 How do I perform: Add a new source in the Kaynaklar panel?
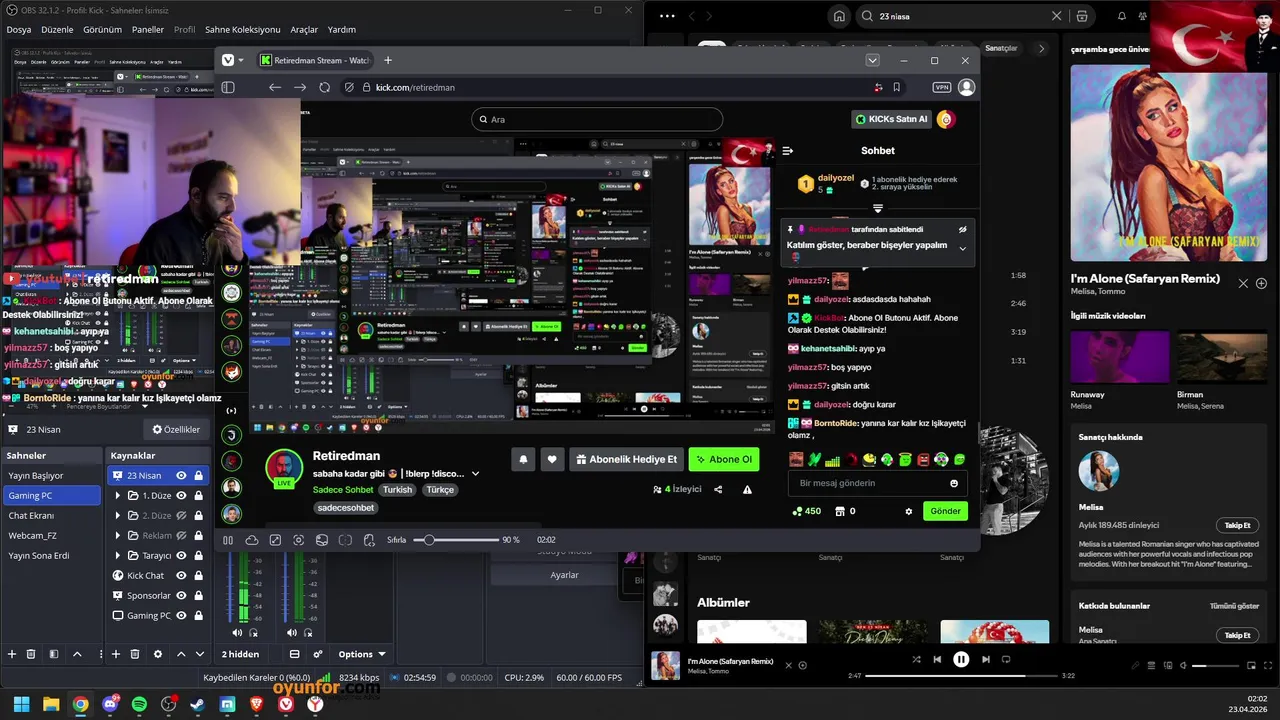click(x=116, y=654)
